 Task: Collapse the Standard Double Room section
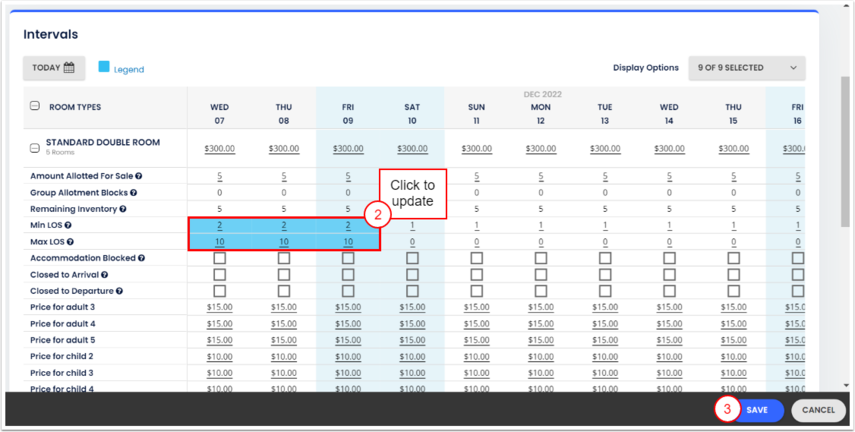(35, 148)
